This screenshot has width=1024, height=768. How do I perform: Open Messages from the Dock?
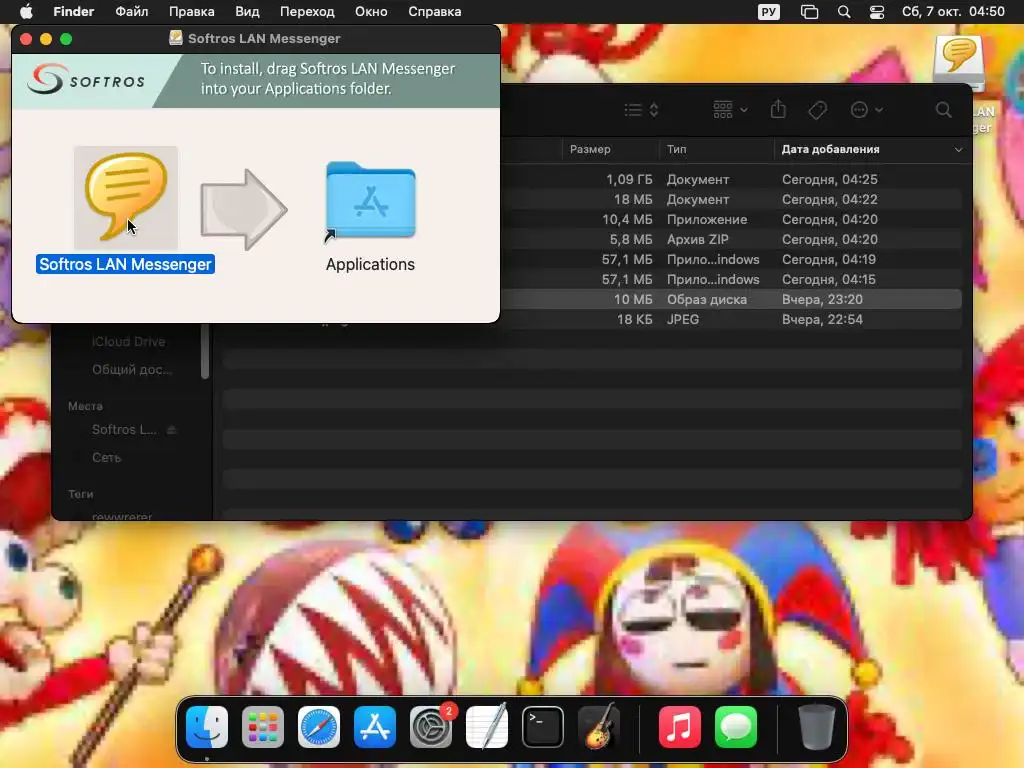[x=735, y=727]
